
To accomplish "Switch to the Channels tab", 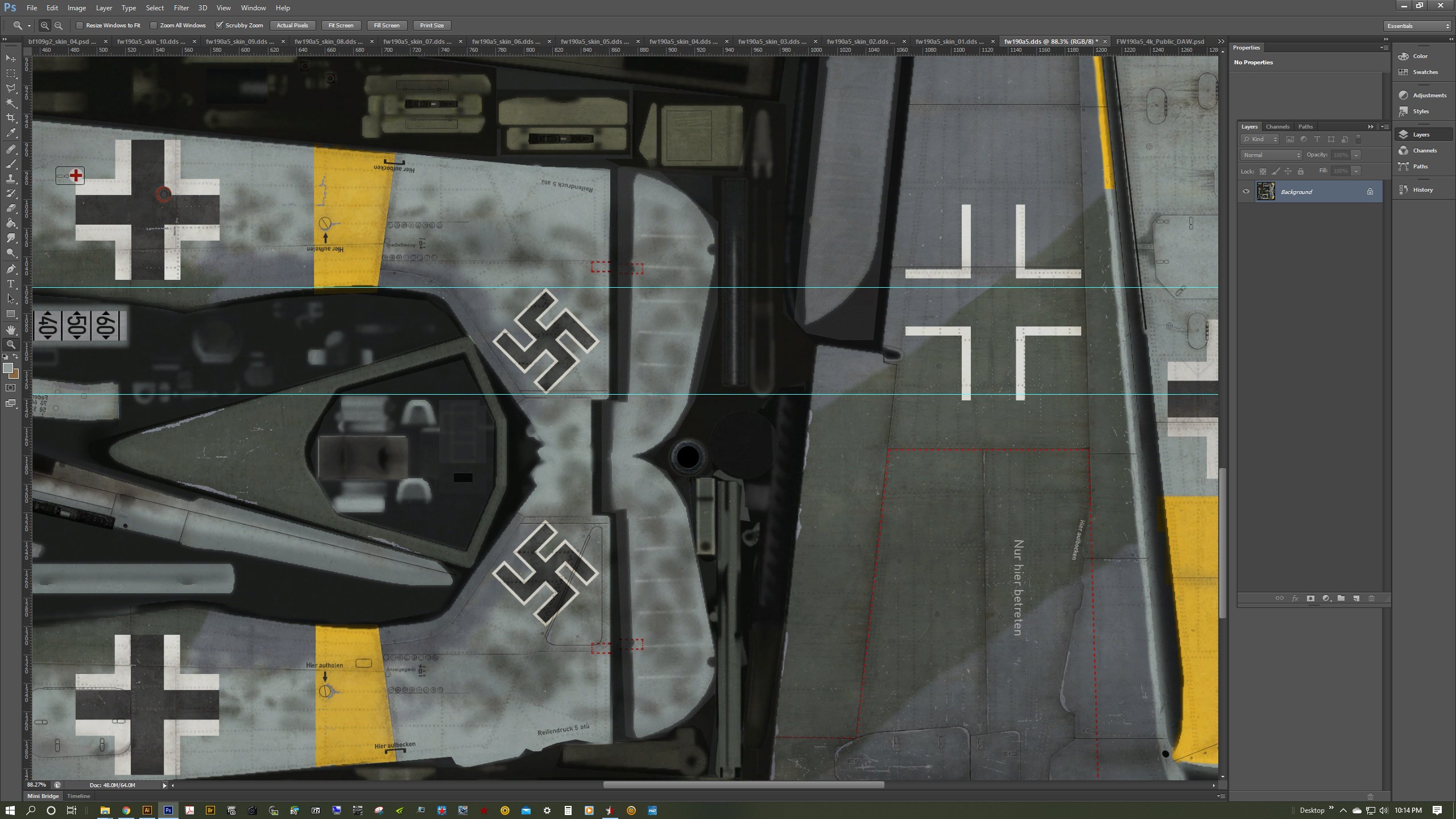I will 1277,127.
